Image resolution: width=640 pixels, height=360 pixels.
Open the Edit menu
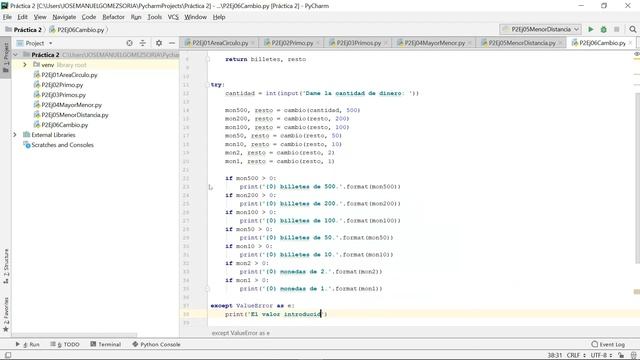[22, 17]
